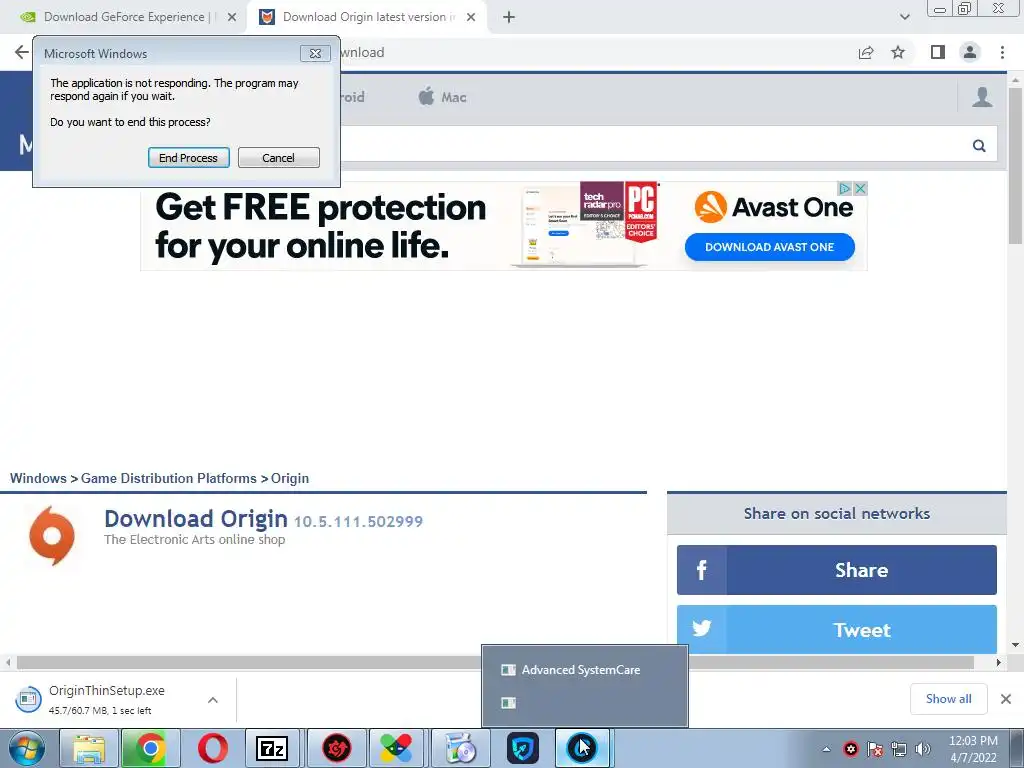Click the Tweet button

click(x=837, y=630)
